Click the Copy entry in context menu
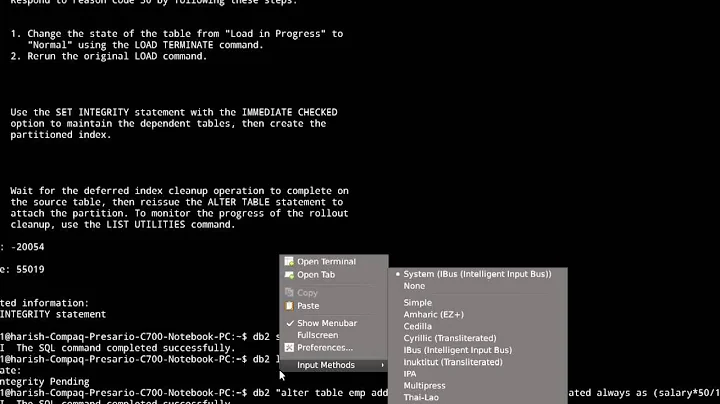The image size is (720, 404). [x=334, y=292]
